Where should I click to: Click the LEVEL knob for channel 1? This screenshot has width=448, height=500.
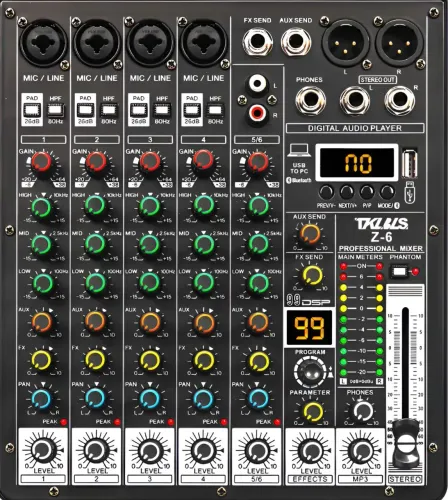(43, 451)
